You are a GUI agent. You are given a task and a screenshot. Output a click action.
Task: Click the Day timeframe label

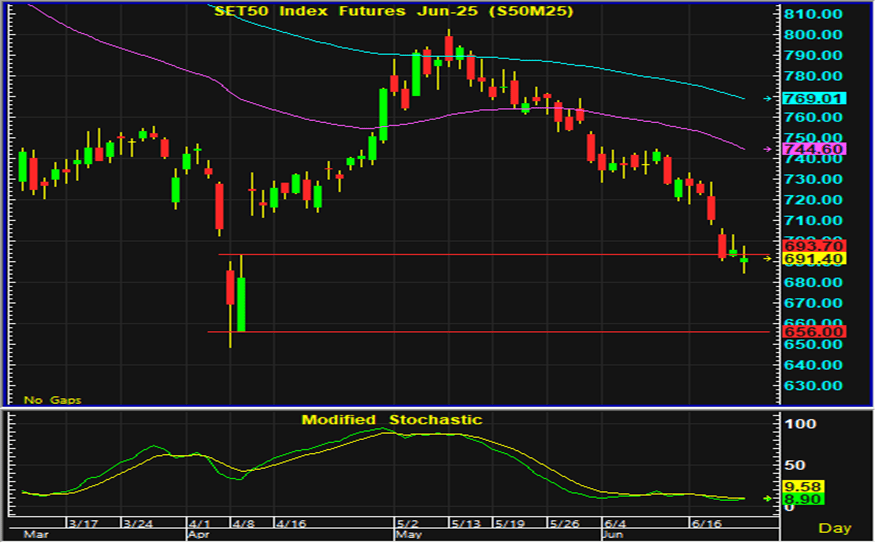835,527
